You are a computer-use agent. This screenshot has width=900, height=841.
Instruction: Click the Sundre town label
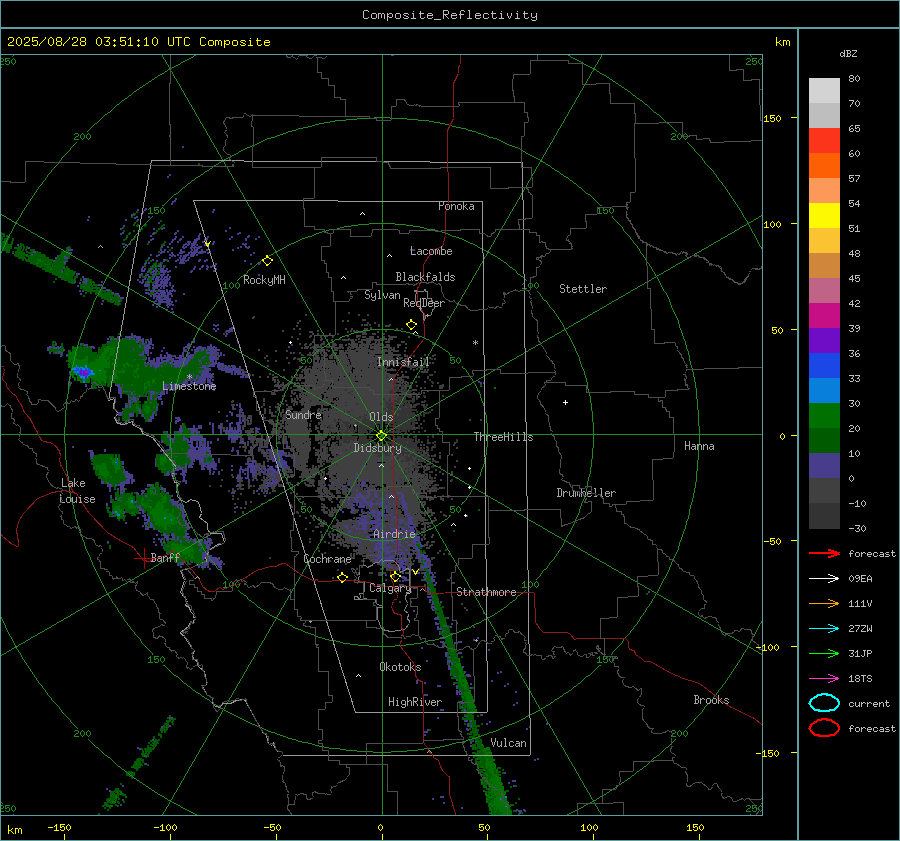pyautogui.click(x=303, y=414)
